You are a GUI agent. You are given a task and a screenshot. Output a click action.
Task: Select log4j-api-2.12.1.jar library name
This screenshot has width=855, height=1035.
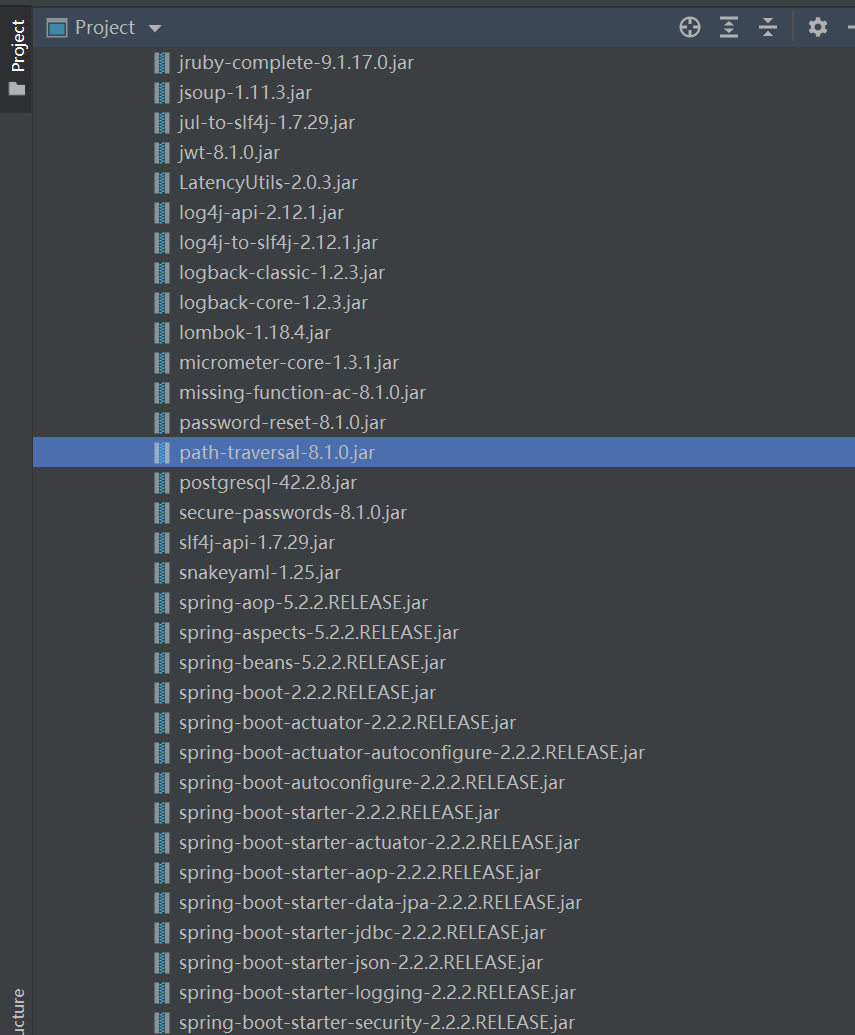click(261, 213)
